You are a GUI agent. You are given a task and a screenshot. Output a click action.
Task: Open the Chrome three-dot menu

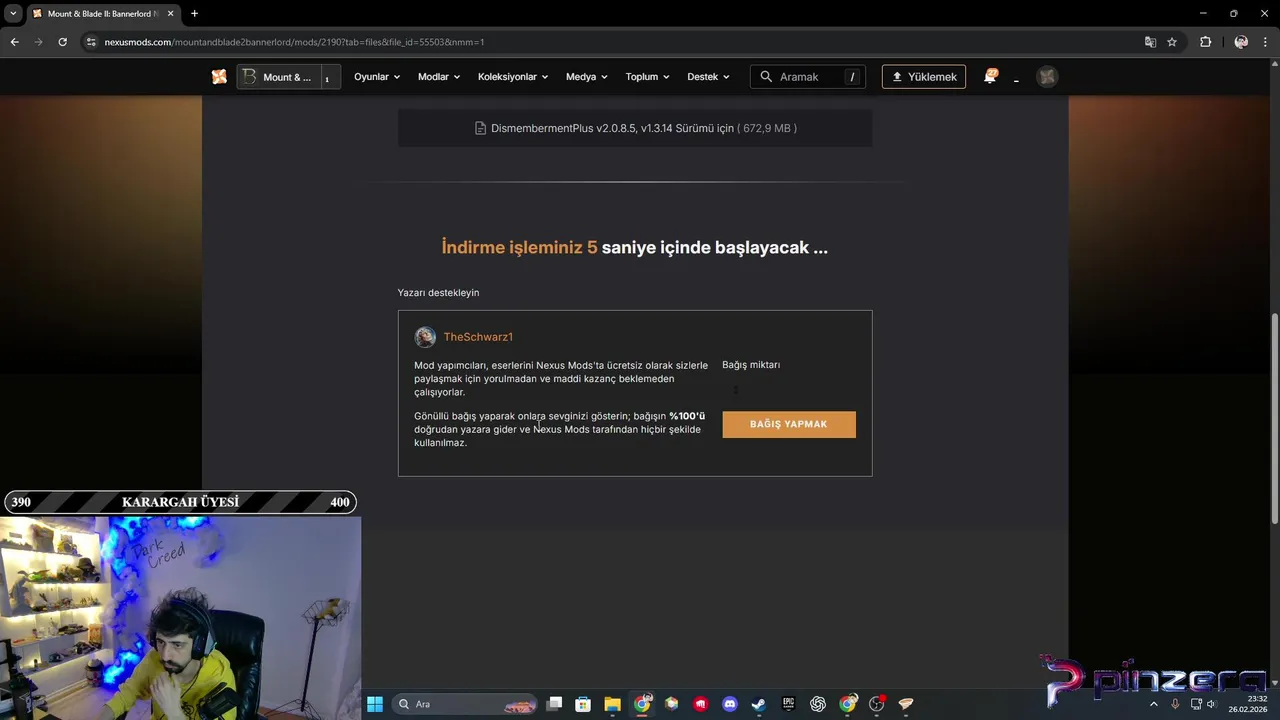click(x=1265, y=42)
